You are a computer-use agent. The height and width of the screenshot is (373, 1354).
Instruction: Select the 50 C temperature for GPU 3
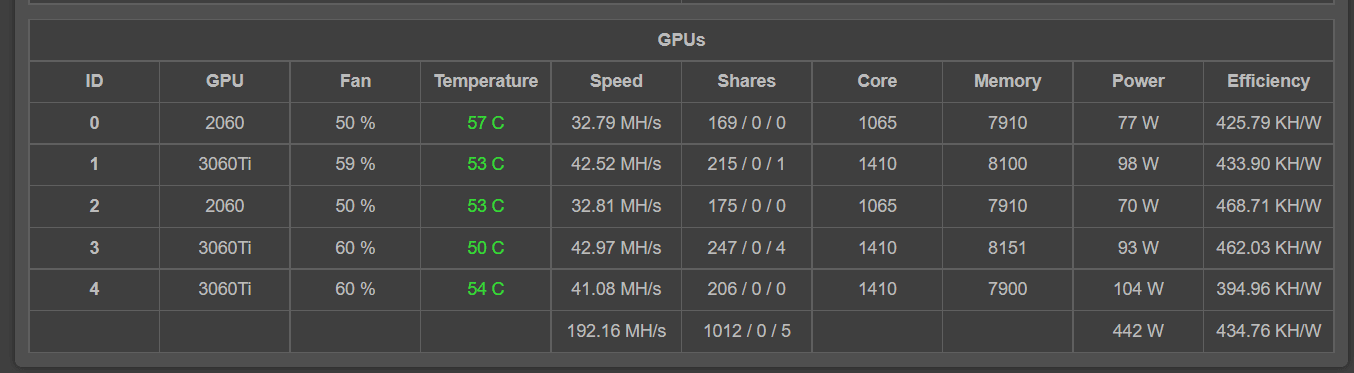tap(485, 247)
